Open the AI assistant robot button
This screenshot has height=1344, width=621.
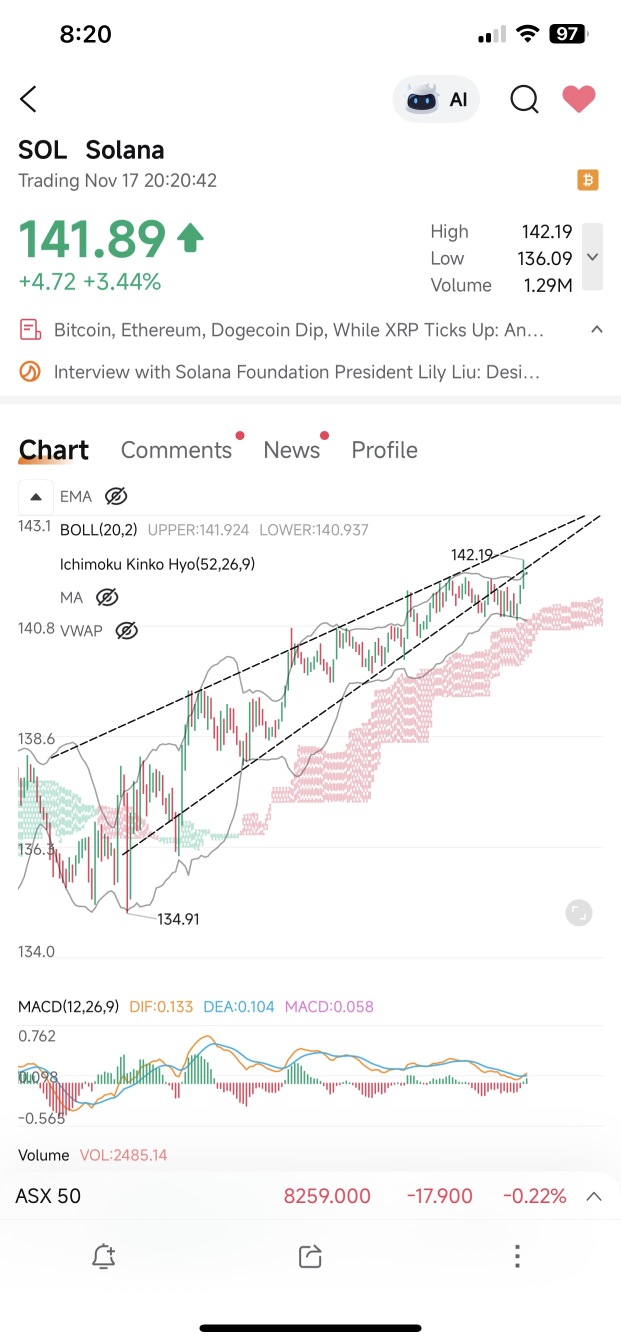436,99
